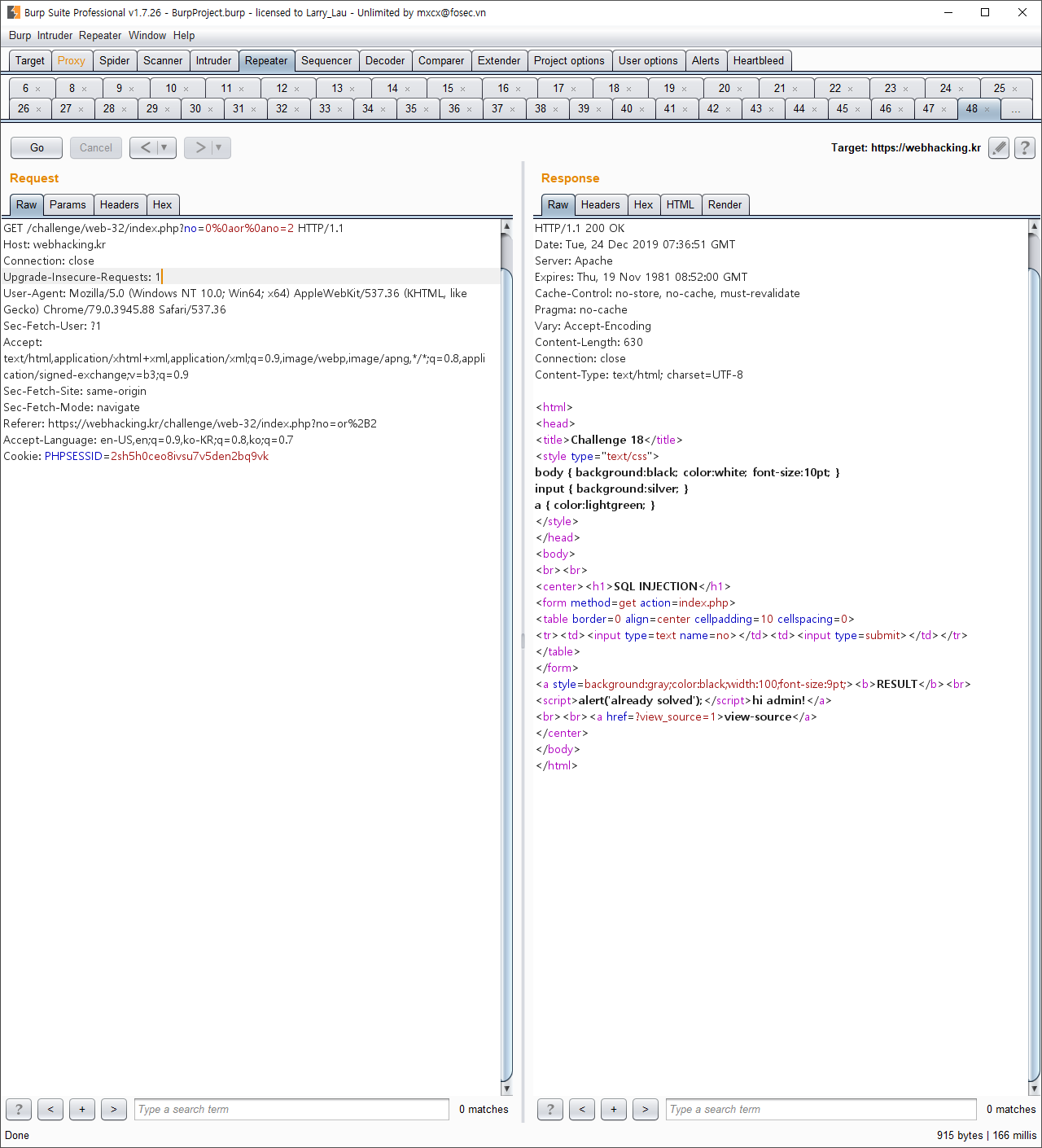Click the plus button in response search bar
The width and height of the screenshot is (1042, 1148).
coord(614,1109)
